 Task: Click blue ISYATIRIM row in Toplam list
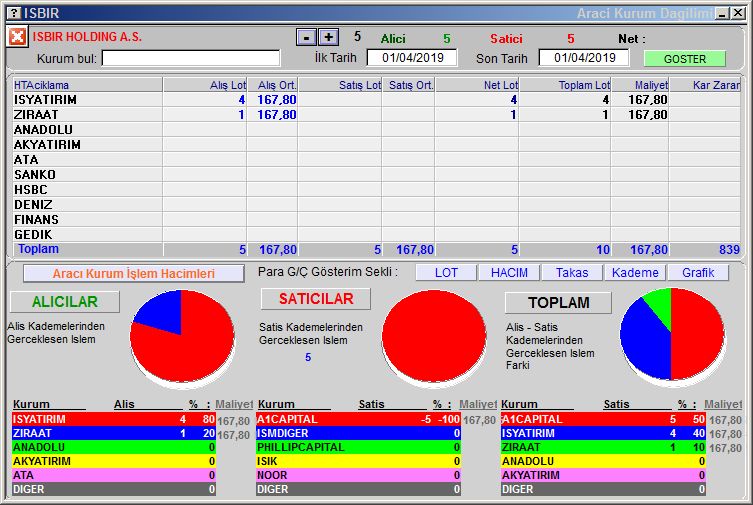click(x=603, y=433)
